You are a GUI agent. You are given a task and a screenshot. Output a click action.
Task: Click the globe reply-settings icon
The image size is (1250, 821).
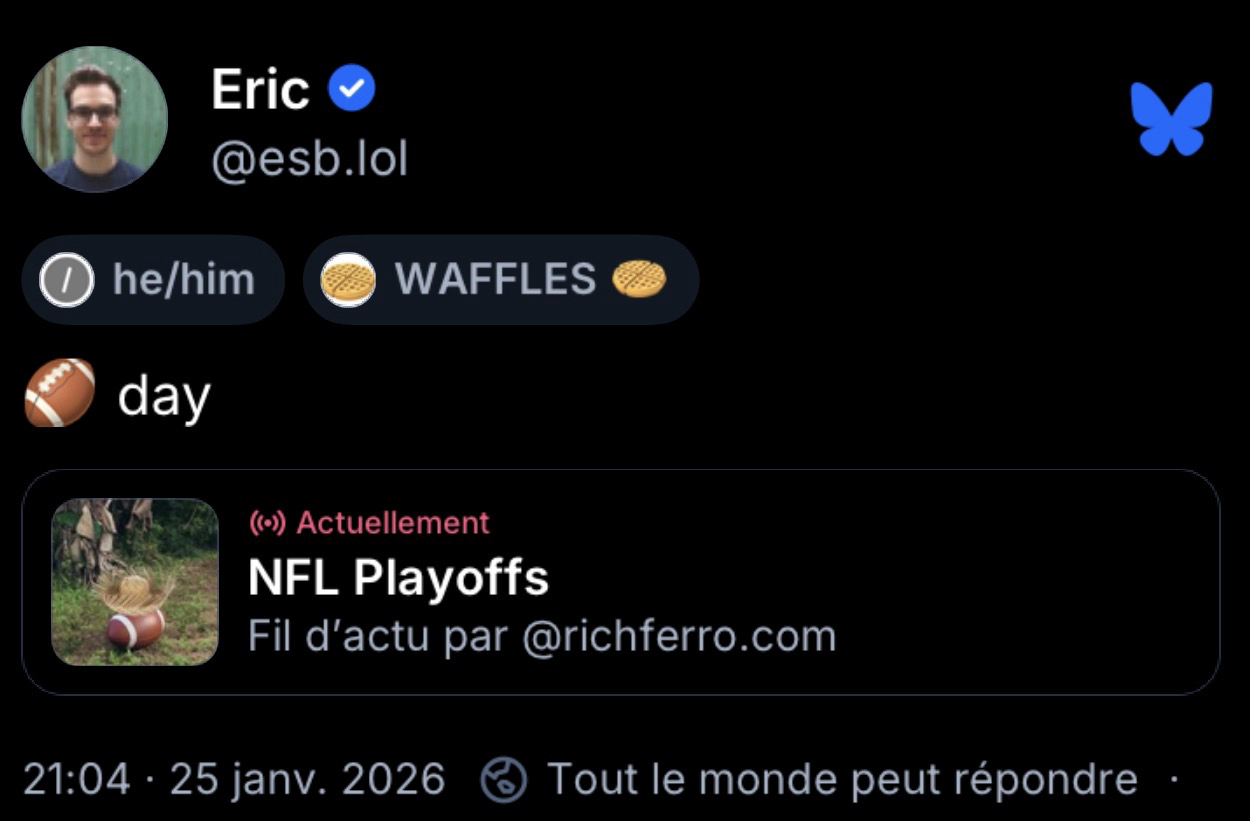coord(504,780)
